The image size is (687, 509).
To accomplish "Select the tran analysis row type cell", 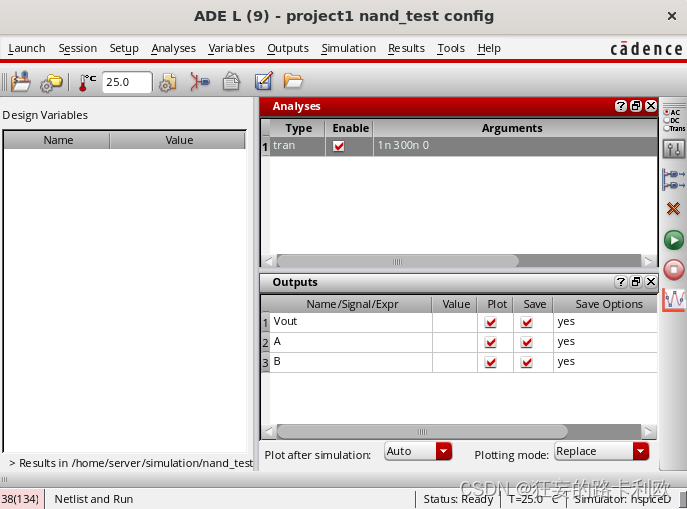I will click(297, 146).
